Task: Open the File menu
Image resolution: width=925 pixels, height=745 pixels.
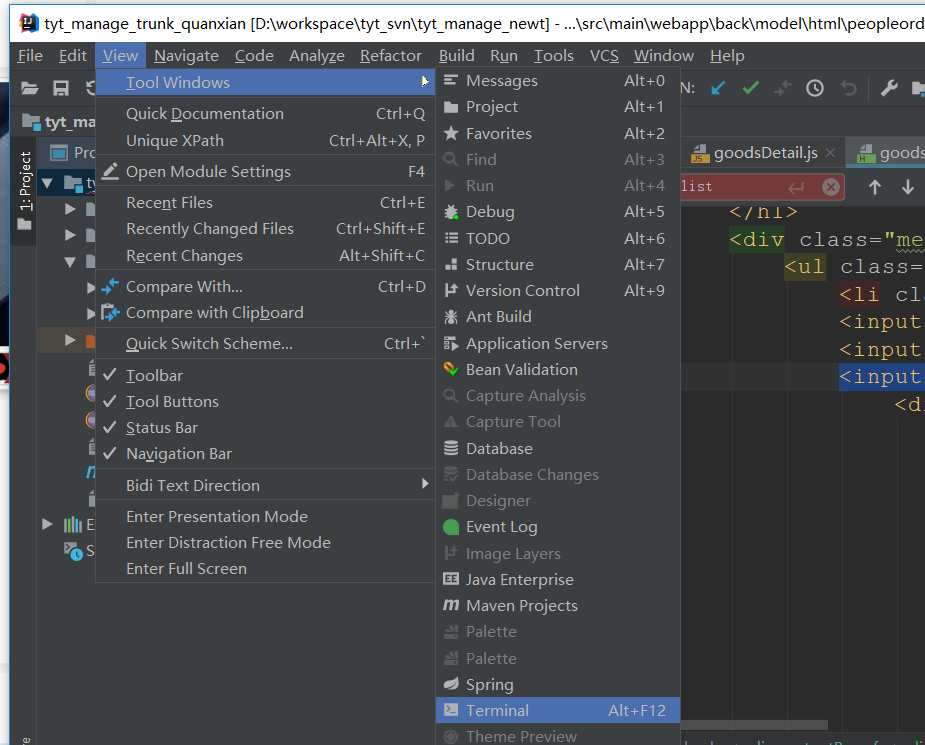Action: [x=30, y=55]
